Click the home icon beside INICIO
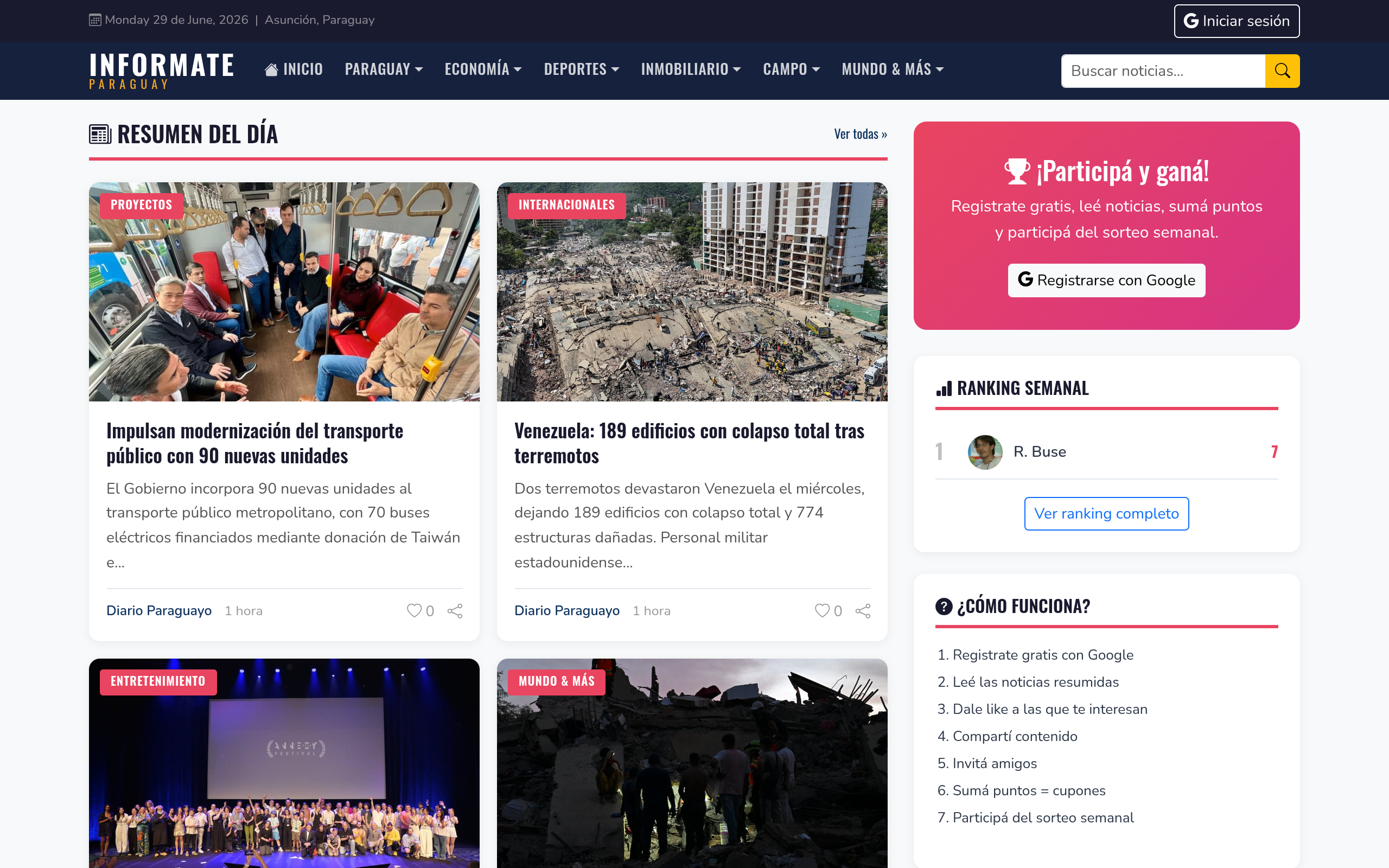 pyautogui.click(x=271, y=69)
